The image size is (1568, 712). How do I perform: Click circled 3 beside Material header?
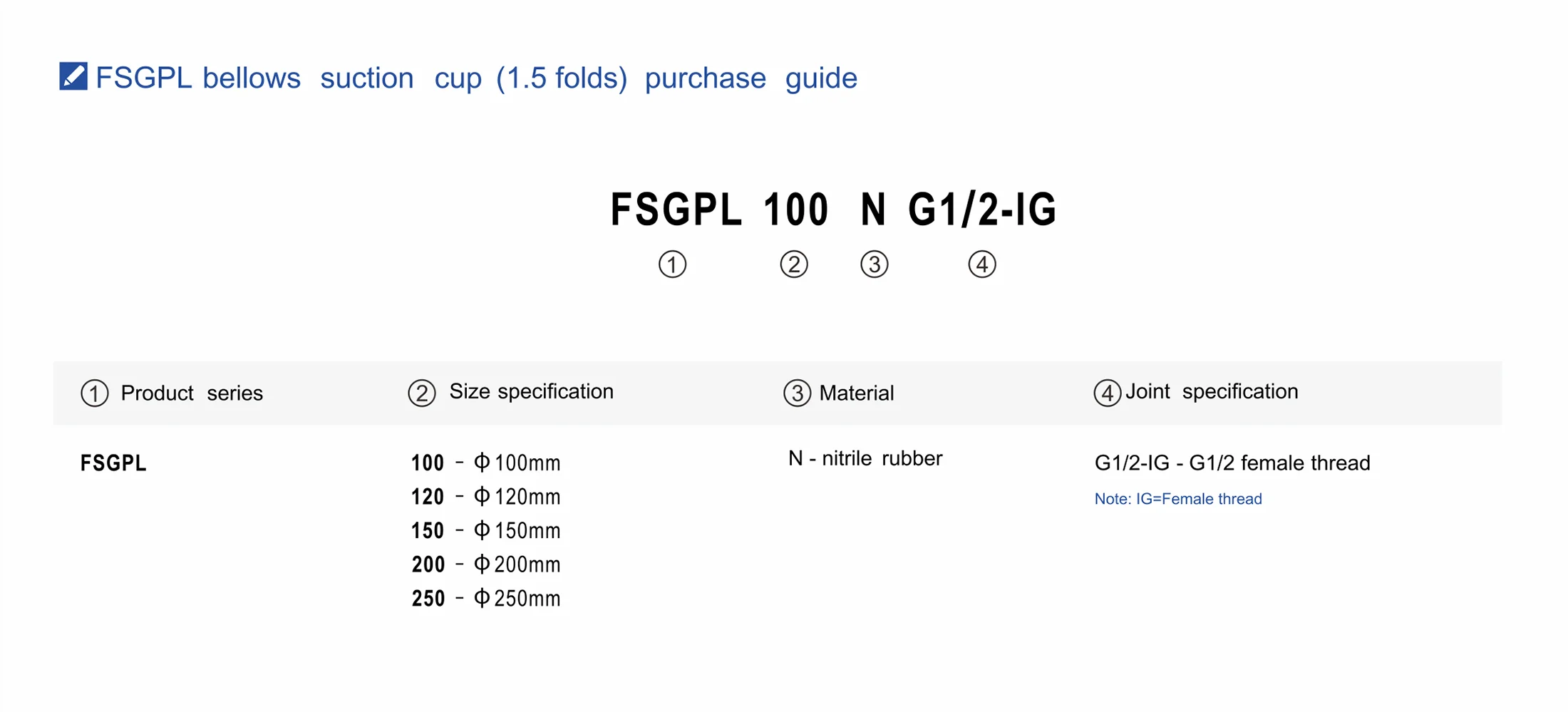(x=797, y=393)
